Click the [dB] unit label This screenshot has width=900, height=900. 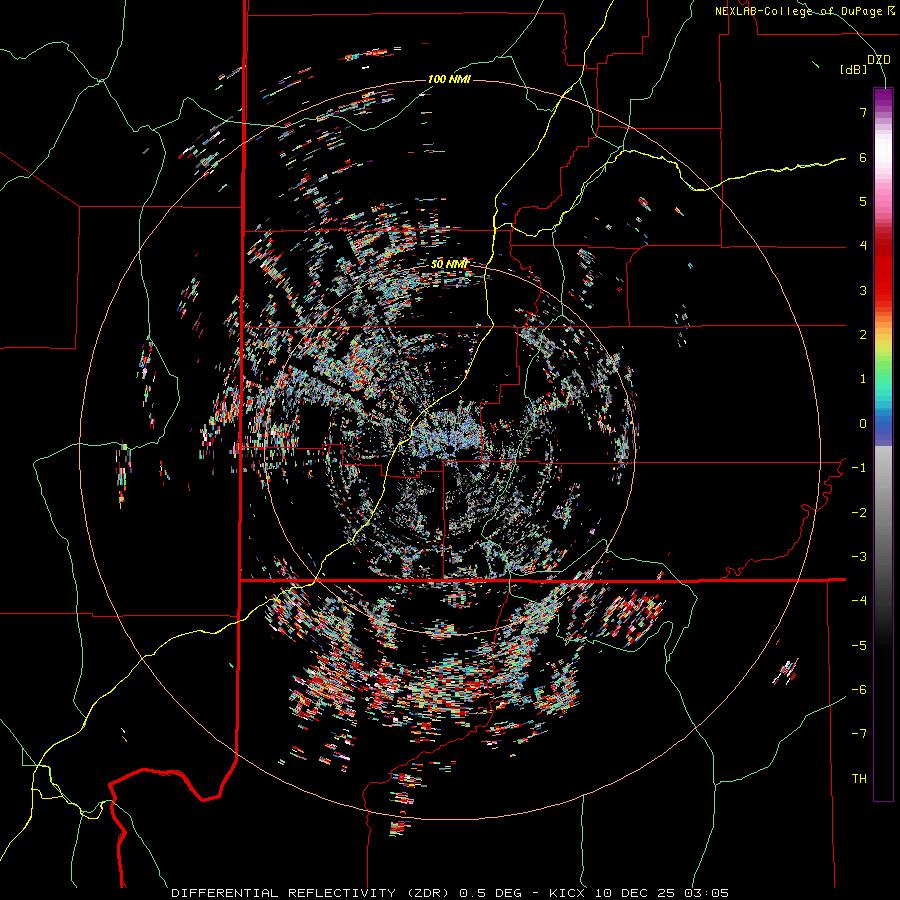(853, 69)
